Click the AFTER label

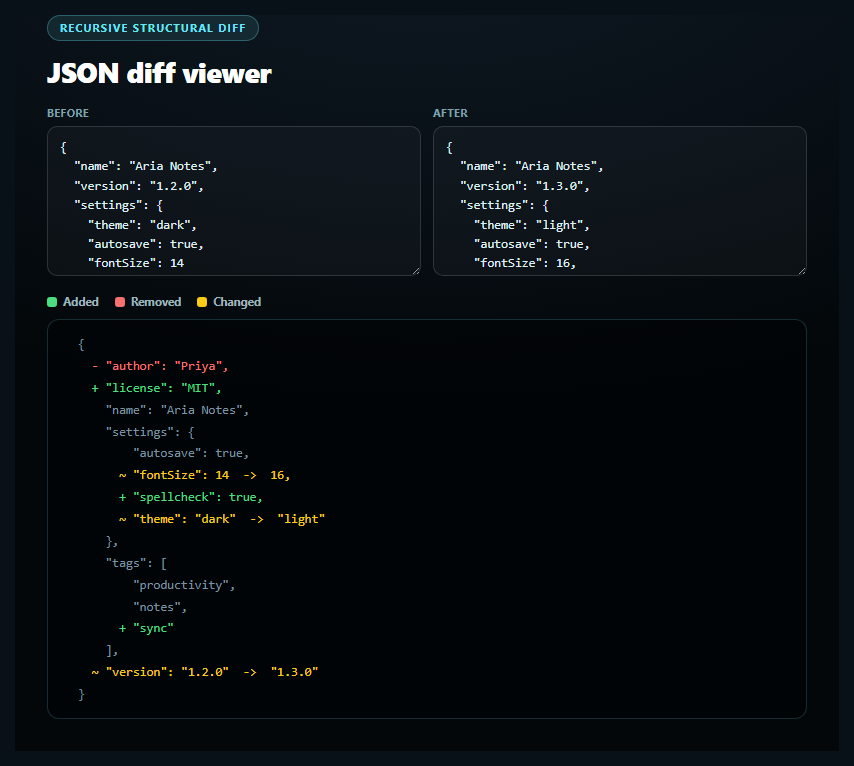450,113
